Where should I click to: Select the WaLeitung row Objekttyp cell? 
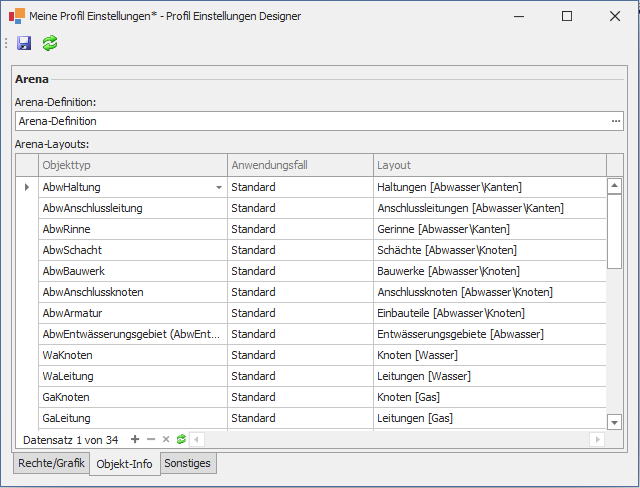[x=132, y=376]
